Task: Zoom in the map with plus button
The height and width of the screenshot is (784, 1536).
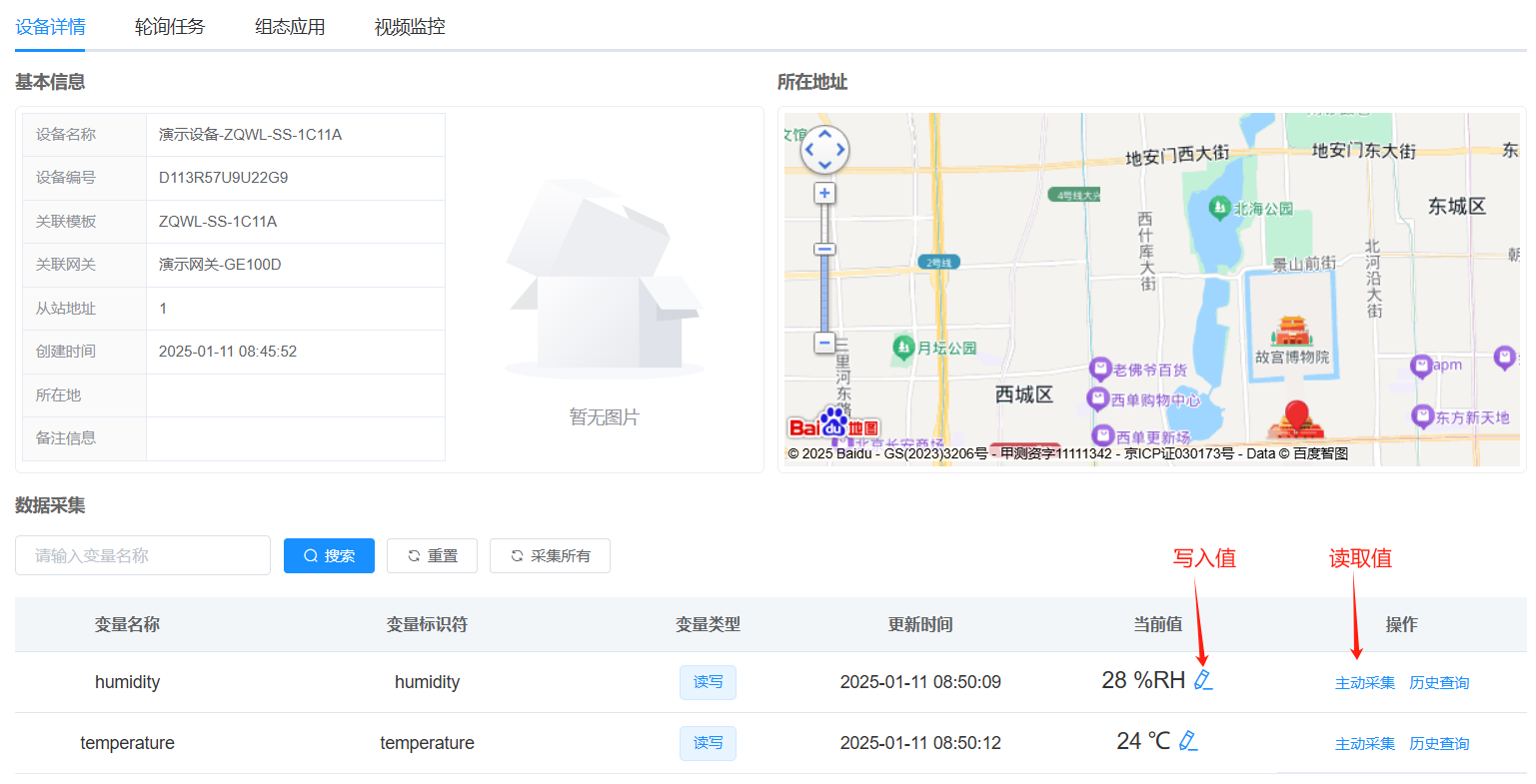Action: point(824,193)
